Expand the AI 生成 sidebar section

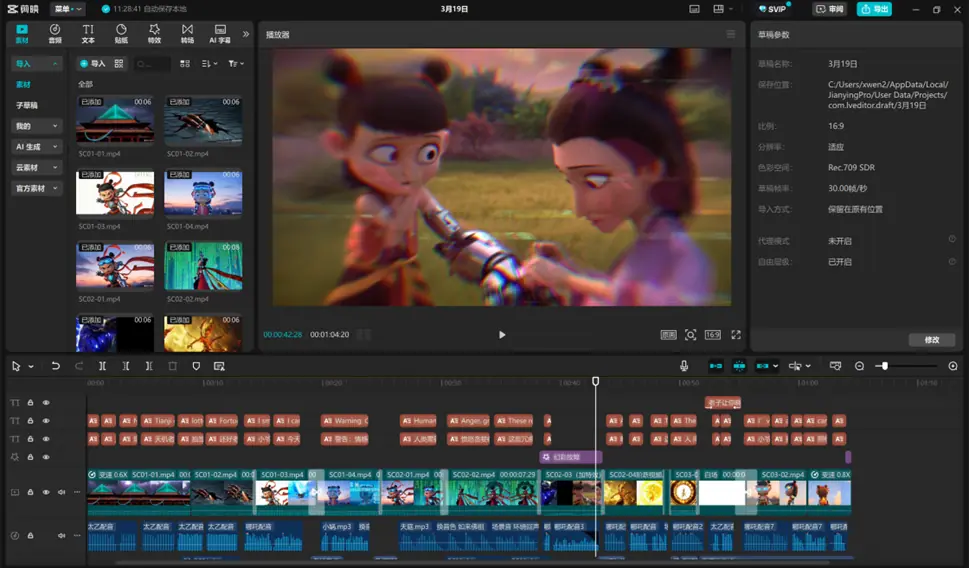pos(36,146)
